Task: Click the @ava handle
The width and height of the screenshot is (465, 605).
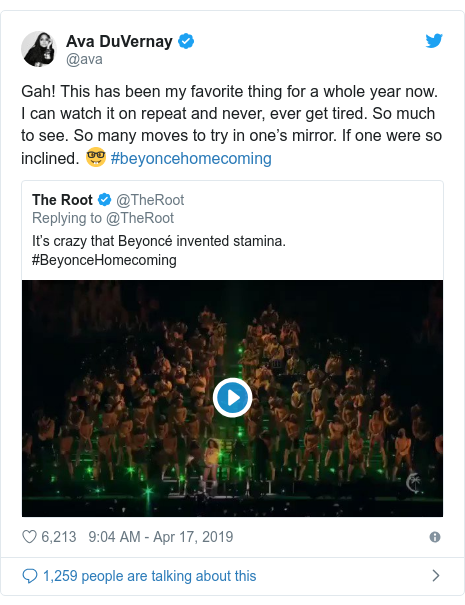Action: (84, 59)
